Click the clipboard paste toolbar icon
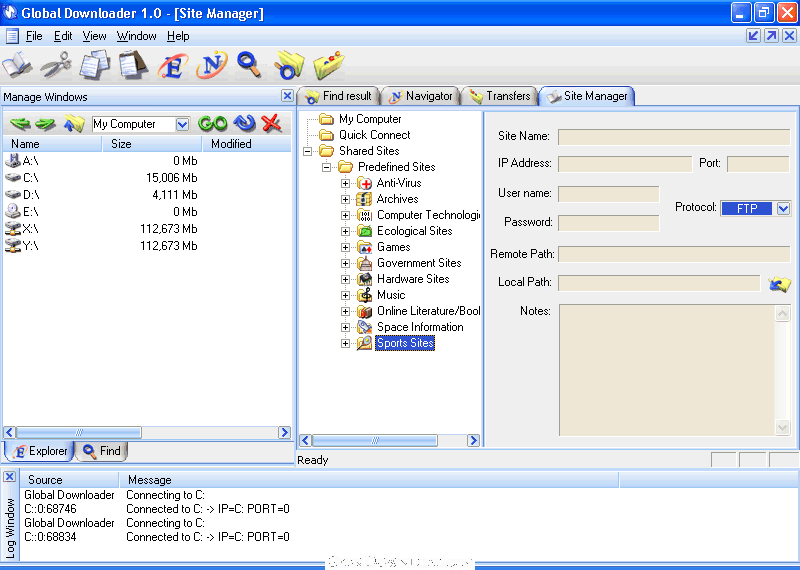 click(x=133, y=65)
